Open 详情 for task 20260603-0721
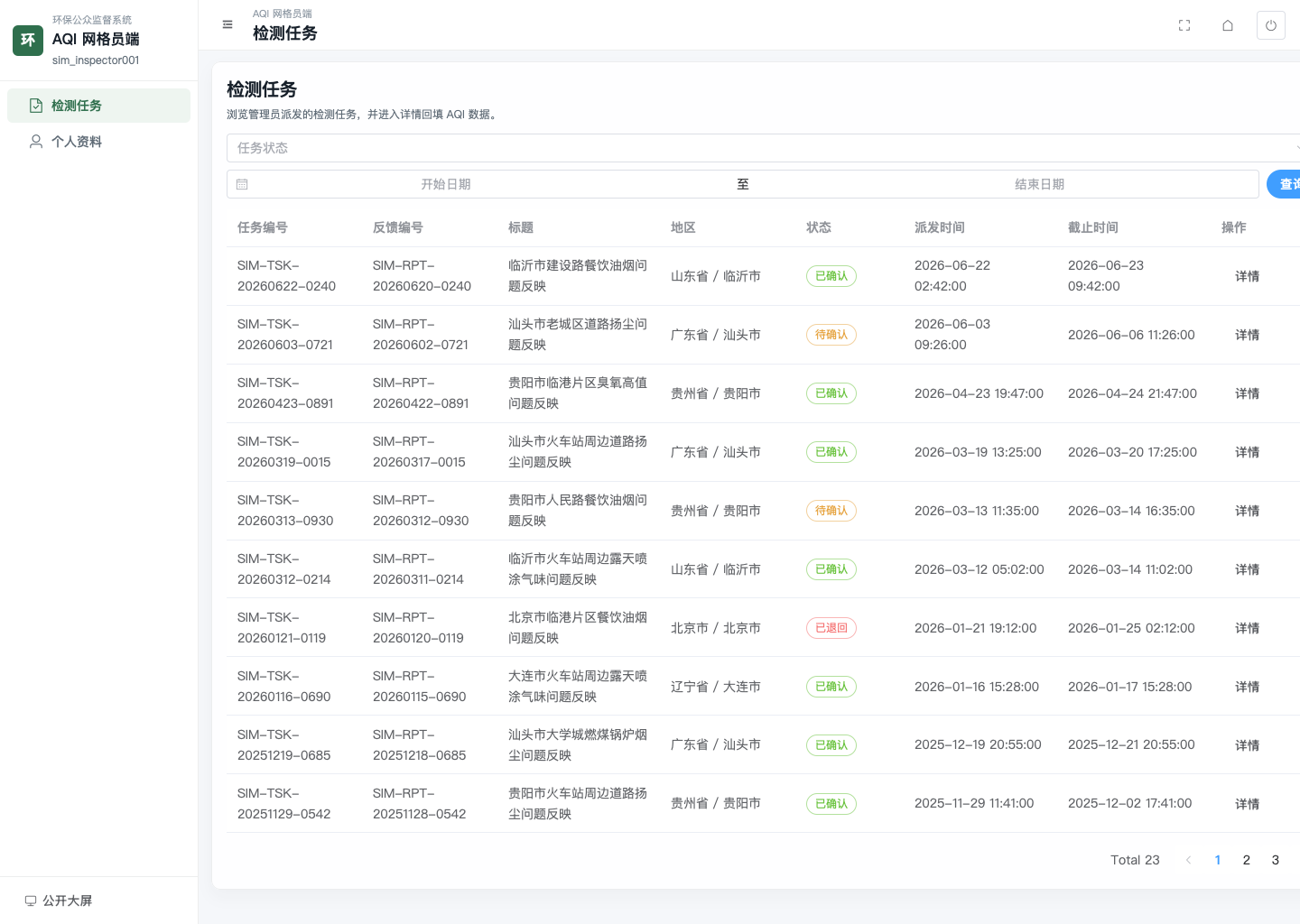 (x=1247, y=335)
